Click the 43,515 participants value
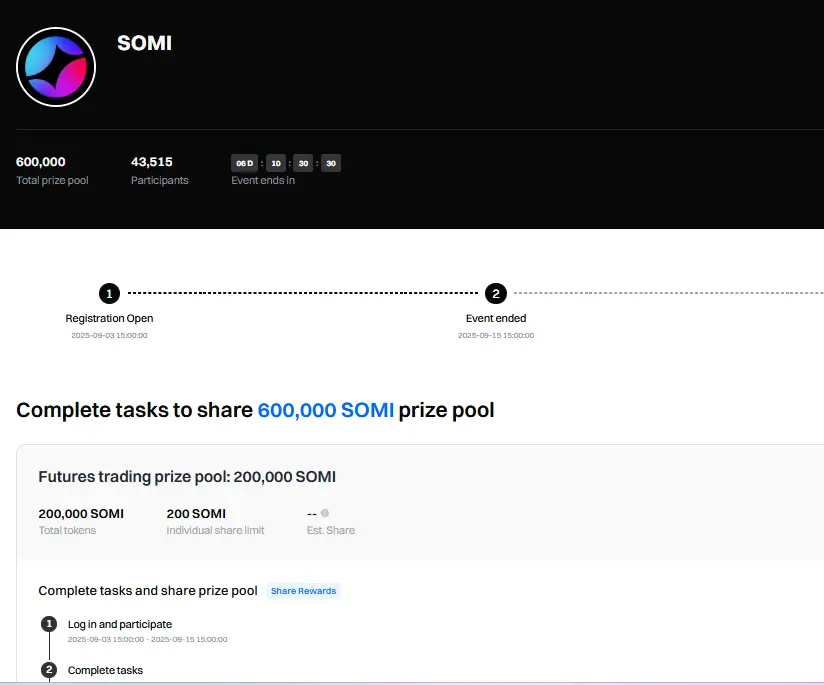This screenshot has height=685, width=824. pos(152,162)
